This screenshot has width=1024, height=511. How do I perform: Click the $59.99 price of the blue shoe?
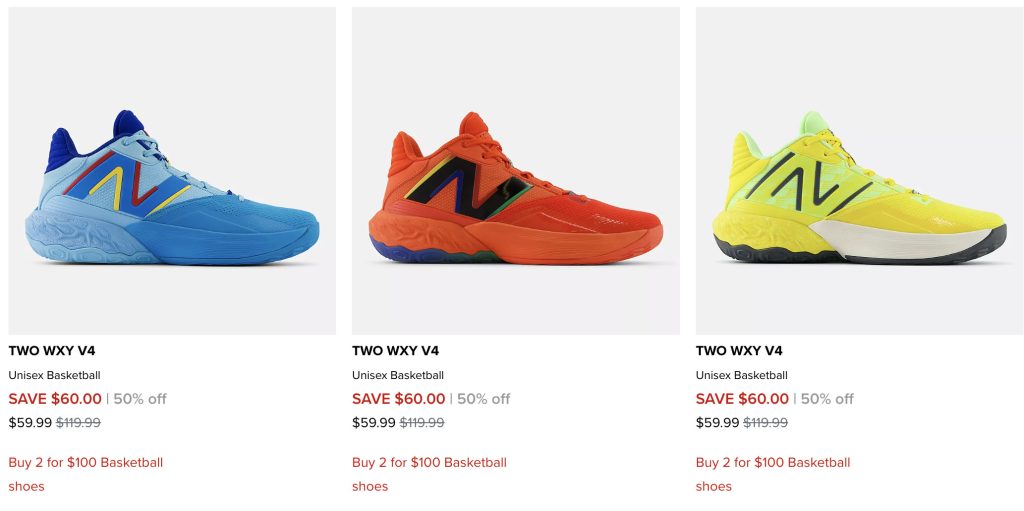(x=29, y=423)
